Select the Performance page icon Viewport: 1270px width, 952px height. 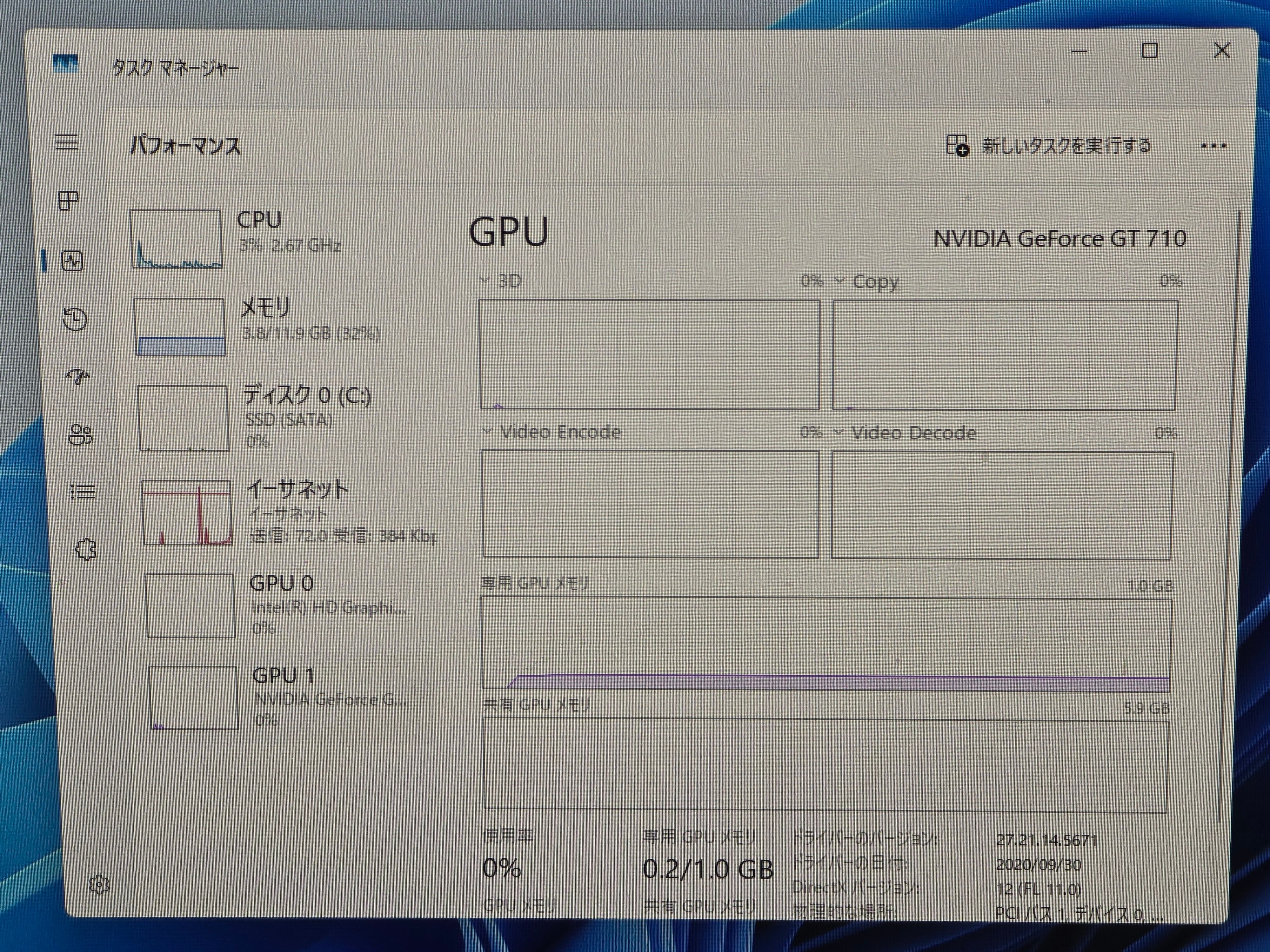[72, 262]
